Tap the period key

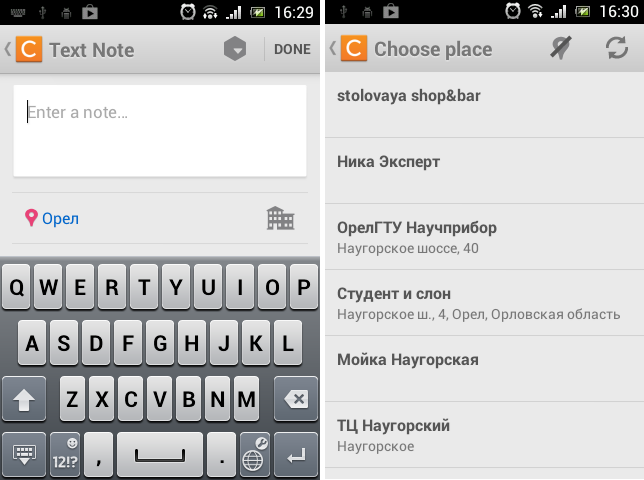[221, 455]
